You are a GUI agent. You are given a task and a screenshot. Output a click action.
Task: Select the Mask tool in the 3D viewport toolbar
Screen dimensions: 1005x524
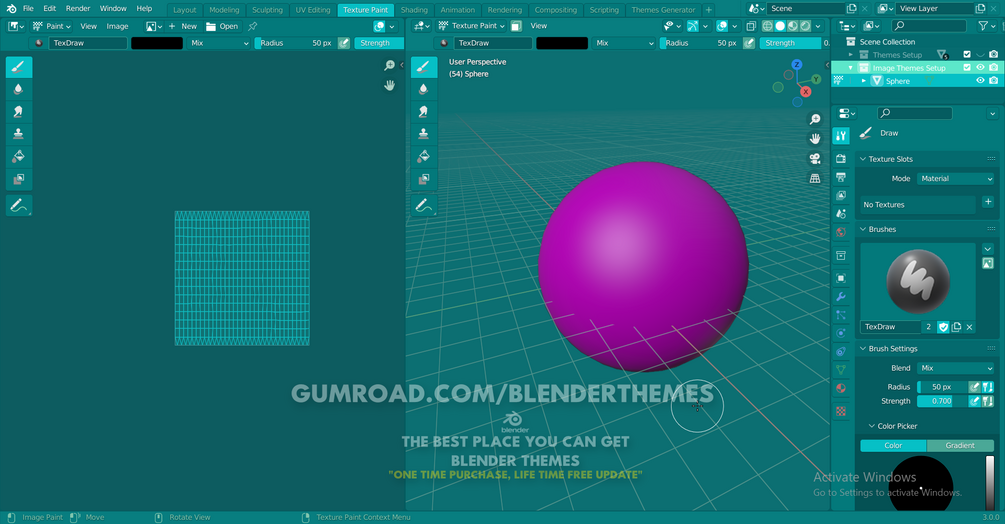point(424,179)
